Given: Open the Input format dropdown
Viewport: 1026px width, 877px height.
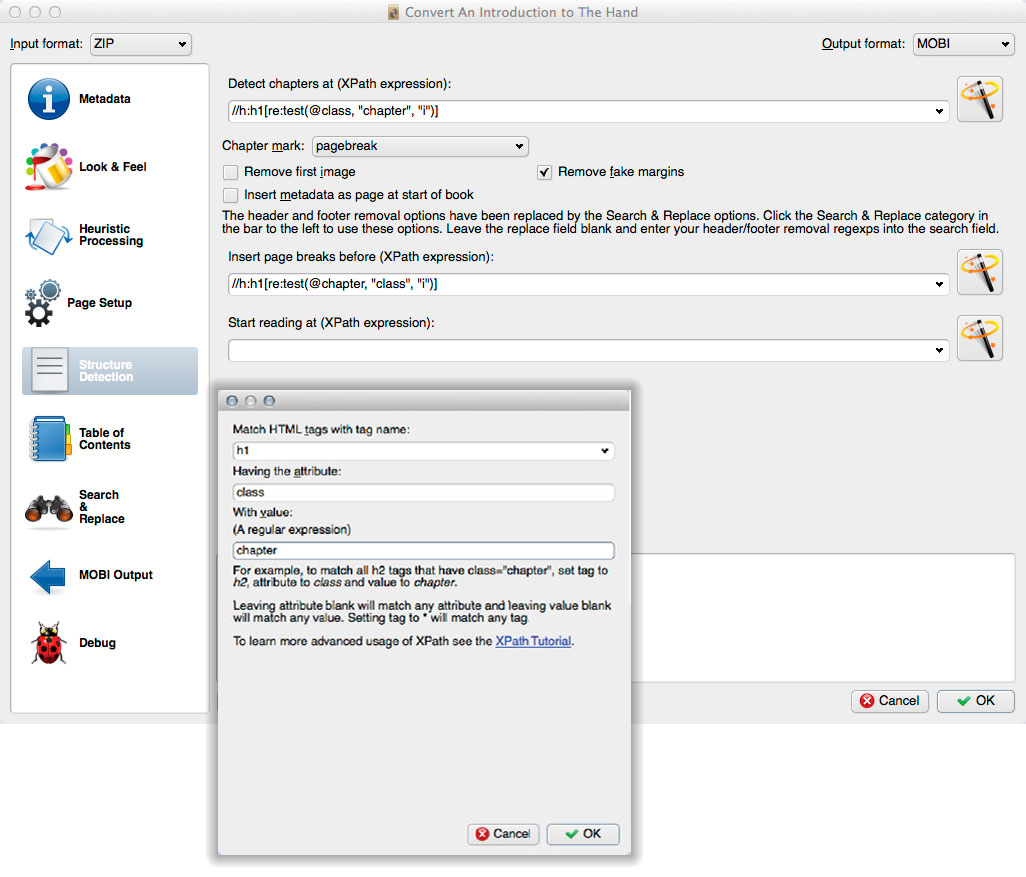Looking at the screenshot, I should [x=140, y=44].
